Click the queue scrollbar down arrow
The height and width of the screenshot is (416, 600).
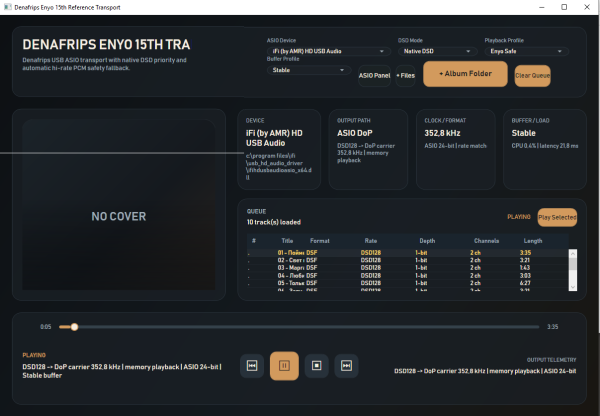click(x=573, y=287)
